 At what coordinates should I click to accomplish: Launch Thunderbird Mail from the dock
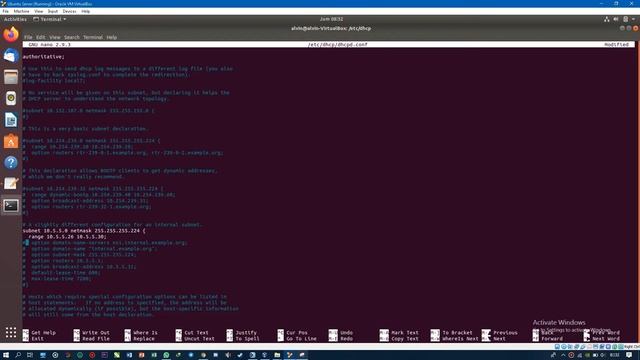(11, 56)
